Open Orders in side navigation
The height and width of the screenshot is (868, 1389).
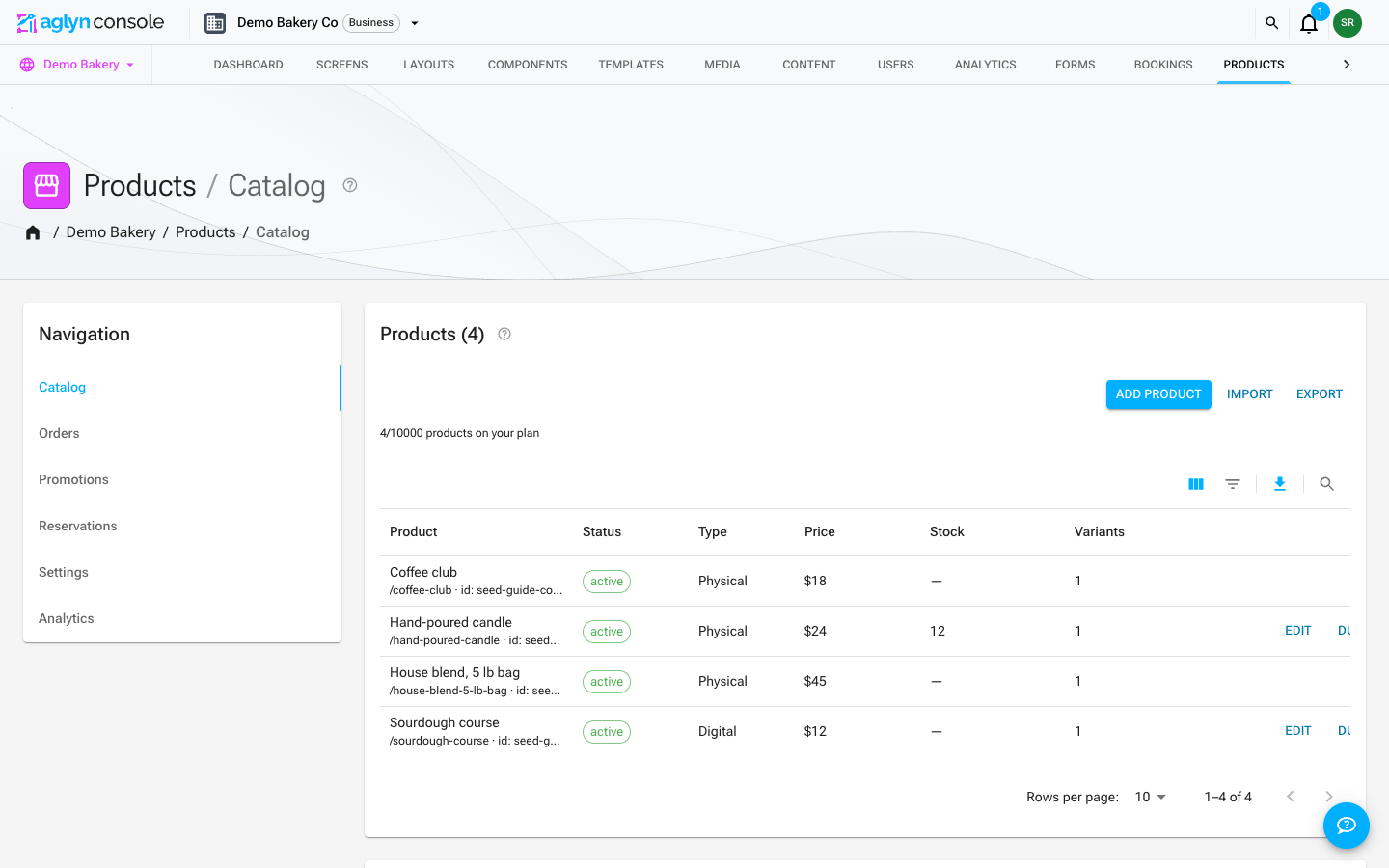pos(182,434)
